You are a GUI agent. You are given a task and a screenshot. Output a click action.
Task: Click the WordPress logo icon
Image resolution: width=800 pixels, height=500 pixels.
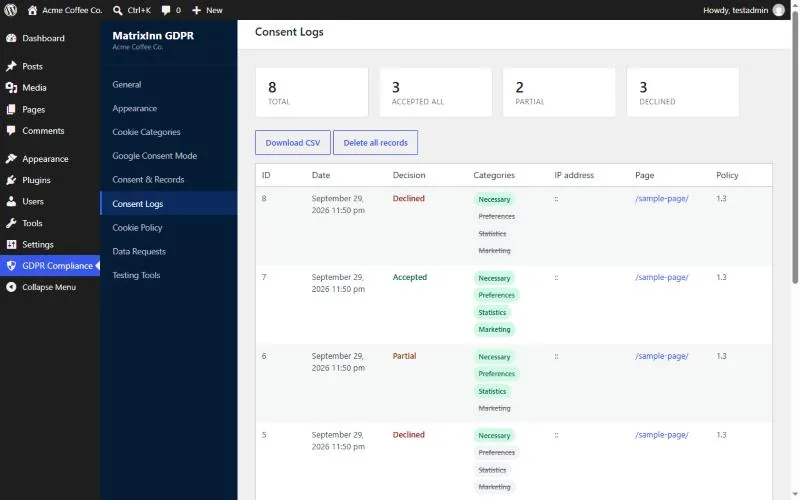[10, 10]
